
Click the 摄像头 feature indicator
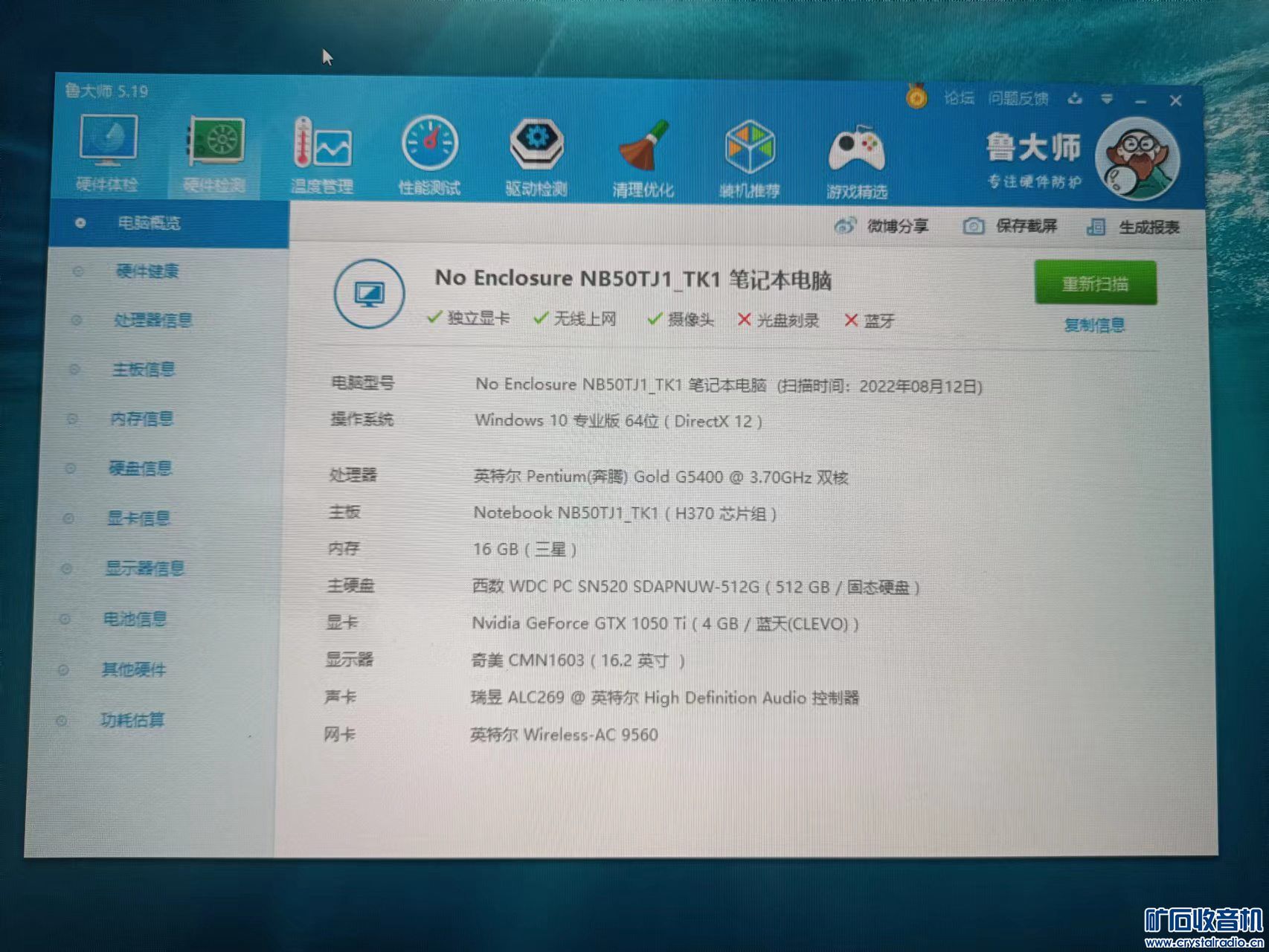[681, 320]
